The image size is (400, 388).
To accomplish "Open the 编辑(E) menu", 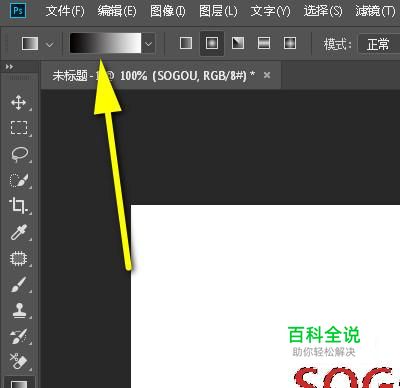I will (117, 11).
